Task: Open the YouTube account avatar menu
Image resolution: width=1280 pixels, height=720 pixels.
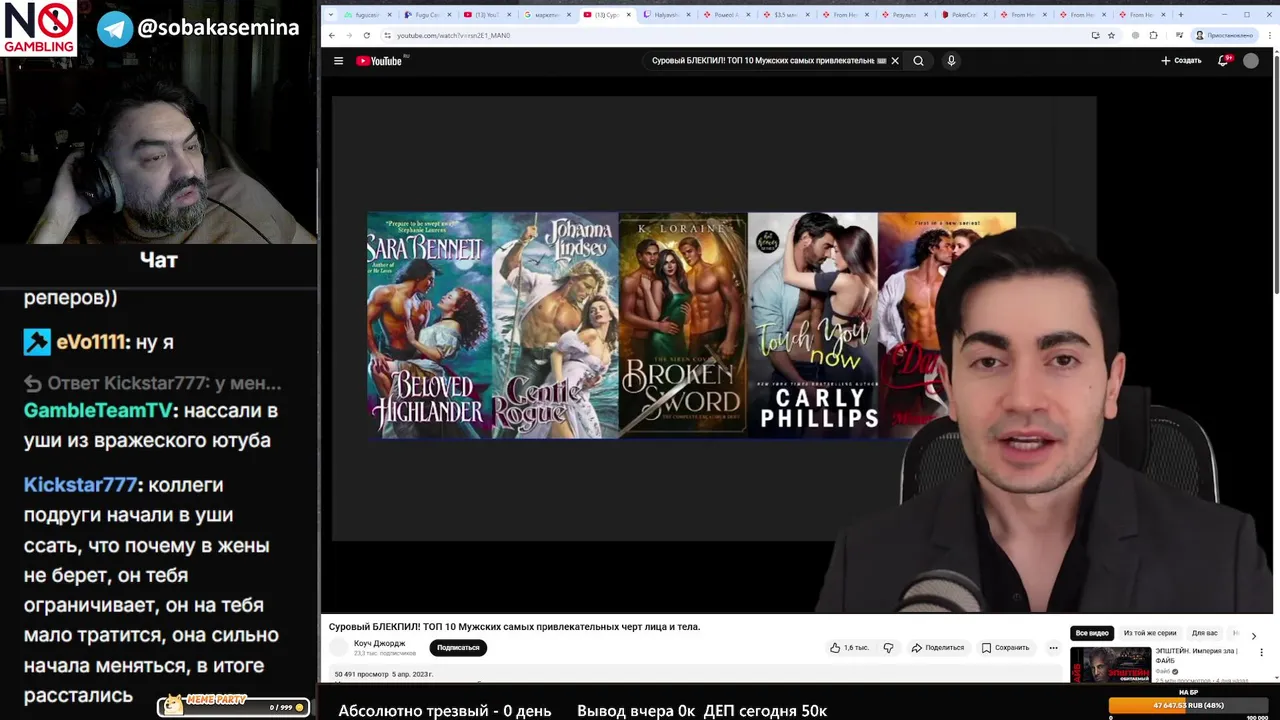Action: click(1251, 61)
